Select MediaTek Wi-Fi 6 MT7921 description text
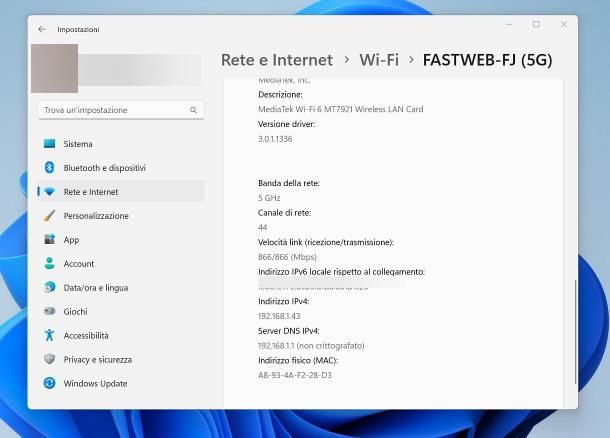 click(x=340, y=109)
